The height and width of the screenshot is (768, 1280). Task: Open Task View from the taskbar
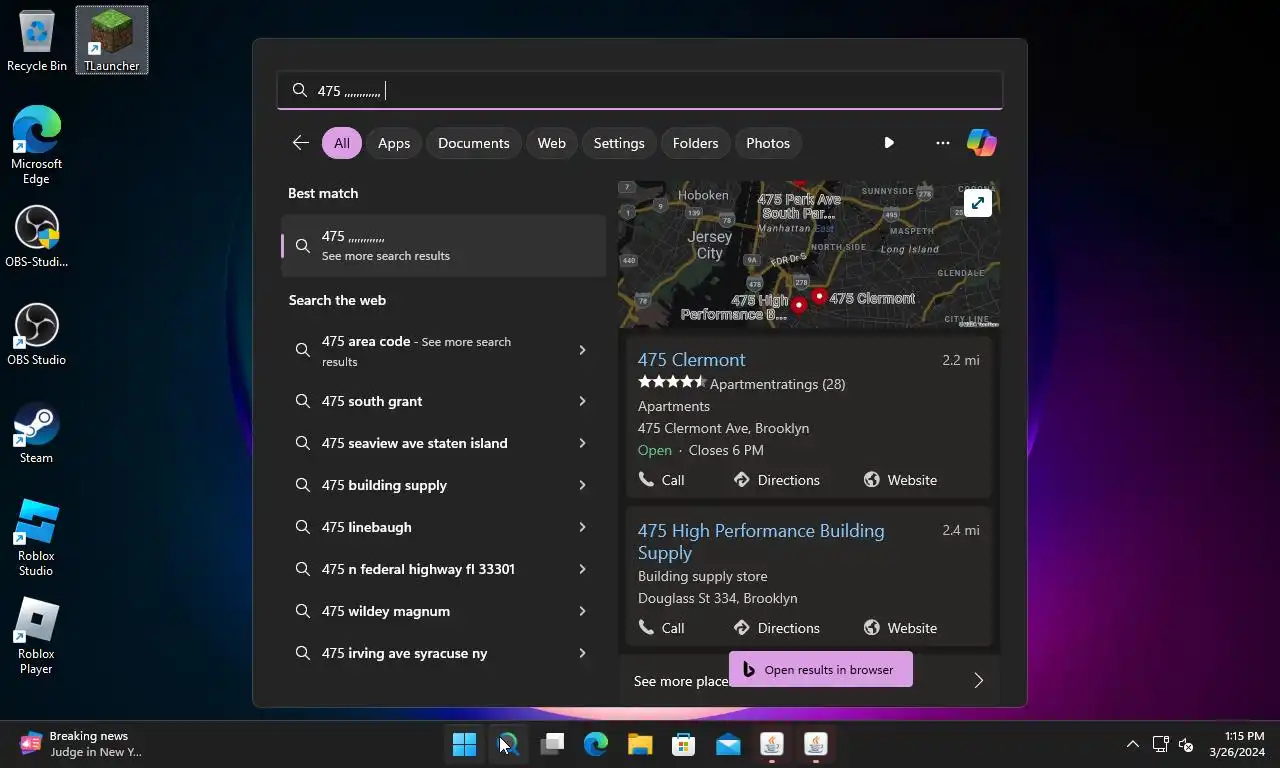tap(552, 744)
